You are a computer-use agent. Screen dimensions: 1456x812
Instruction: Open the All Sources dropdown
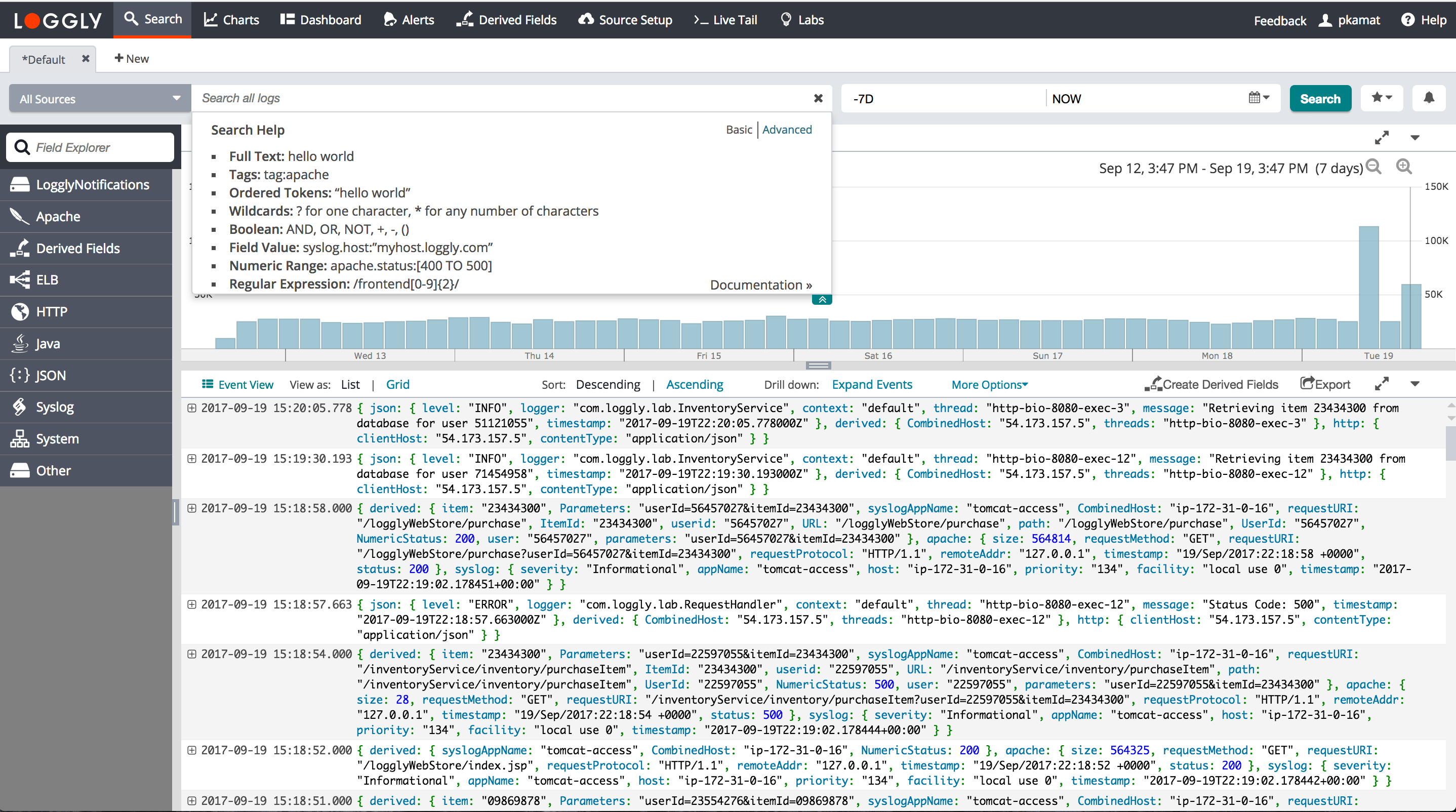[98, 98]
